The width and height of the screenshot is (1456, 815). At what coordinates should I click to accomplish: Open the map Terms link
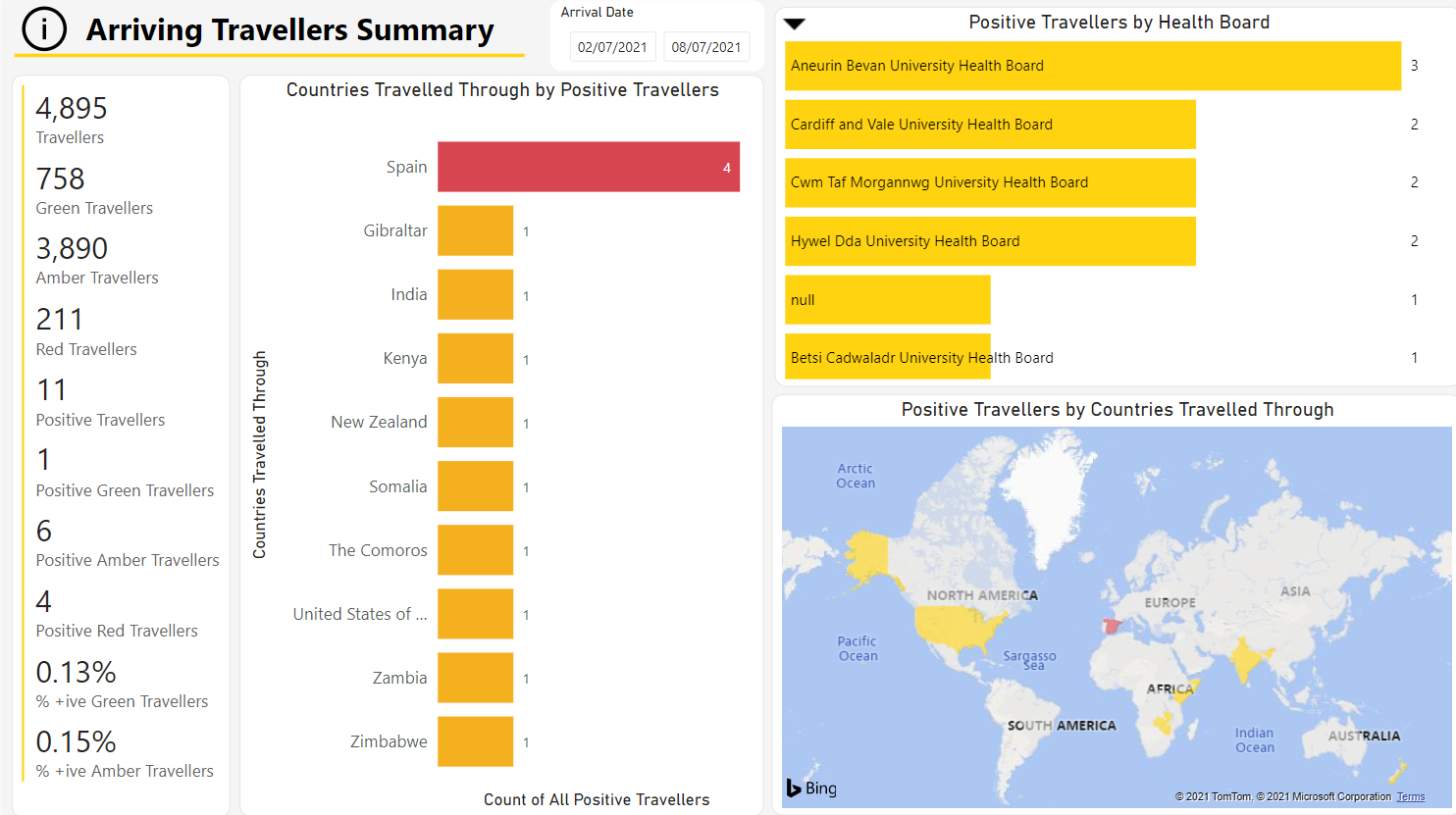pyautogui.click(x=1410, y=796)
